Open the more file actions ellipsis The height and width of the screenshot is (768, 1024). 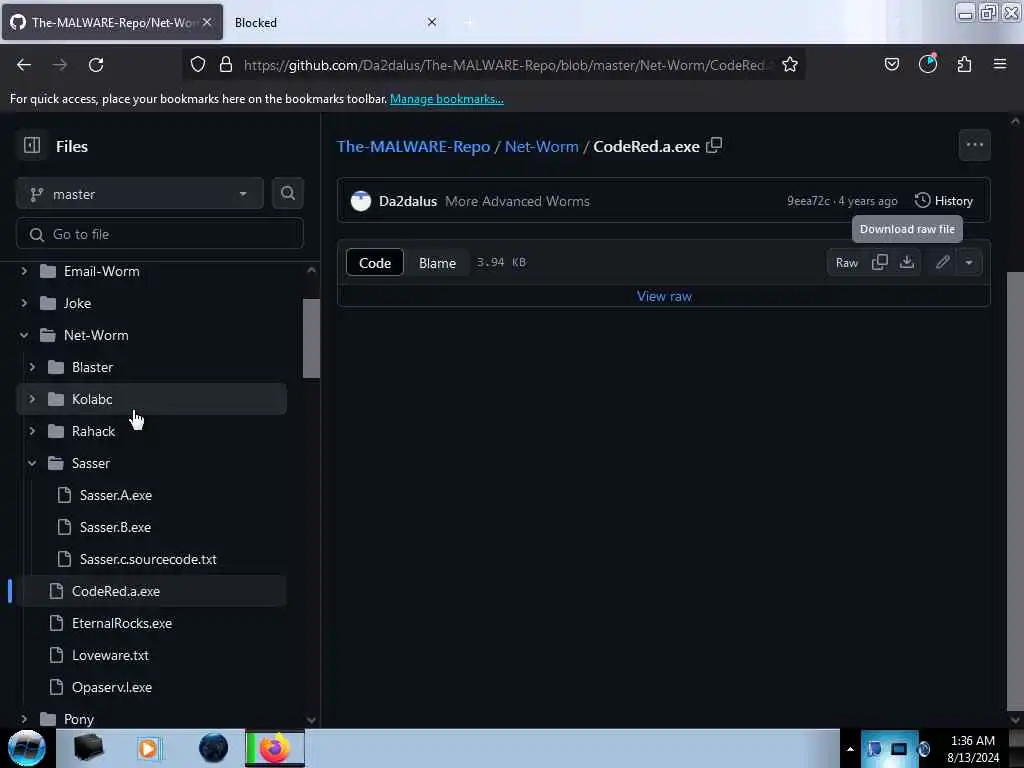(974, 145)
